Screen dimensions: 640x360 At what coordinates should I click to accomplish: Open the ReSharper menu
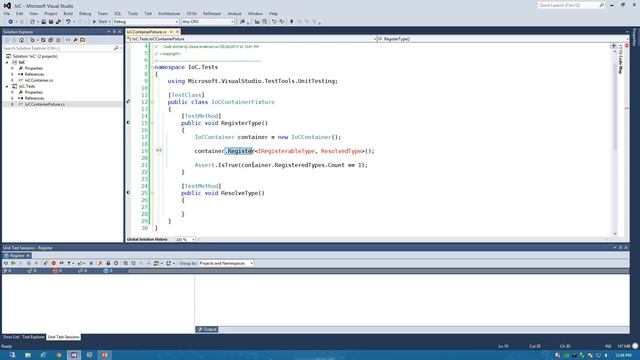click(212, 13)
